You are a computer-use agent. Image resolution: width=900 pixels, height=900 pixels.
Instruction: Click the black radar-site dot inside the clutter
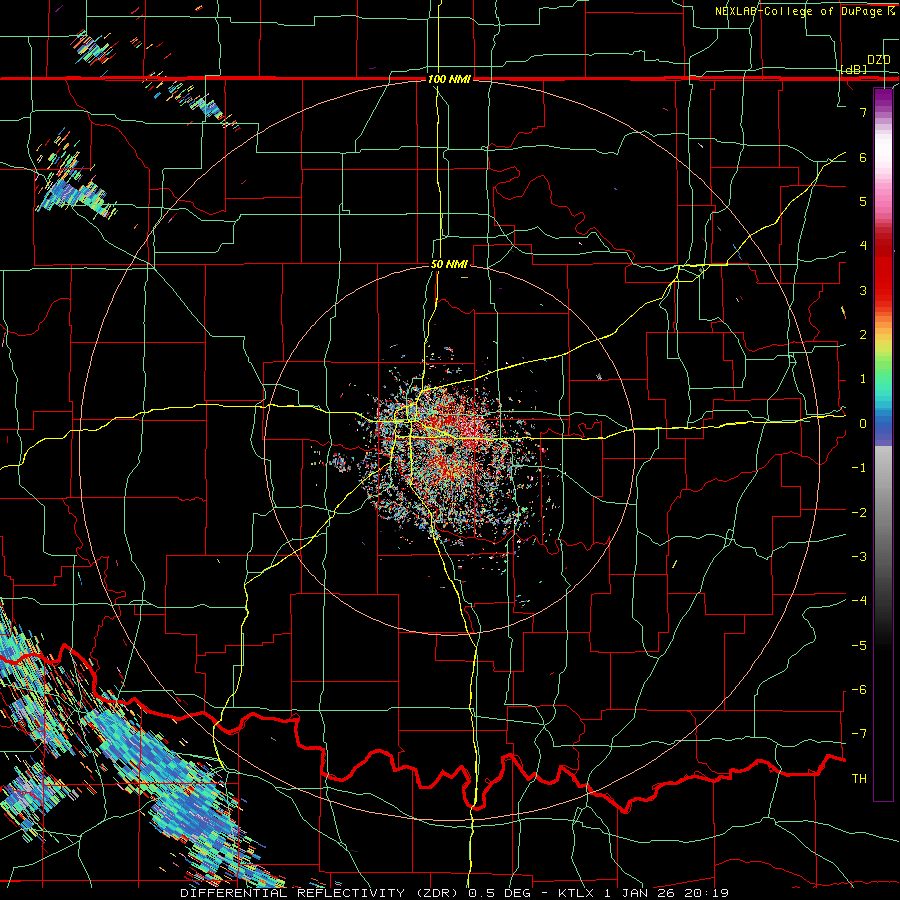(x=448, y=449)
